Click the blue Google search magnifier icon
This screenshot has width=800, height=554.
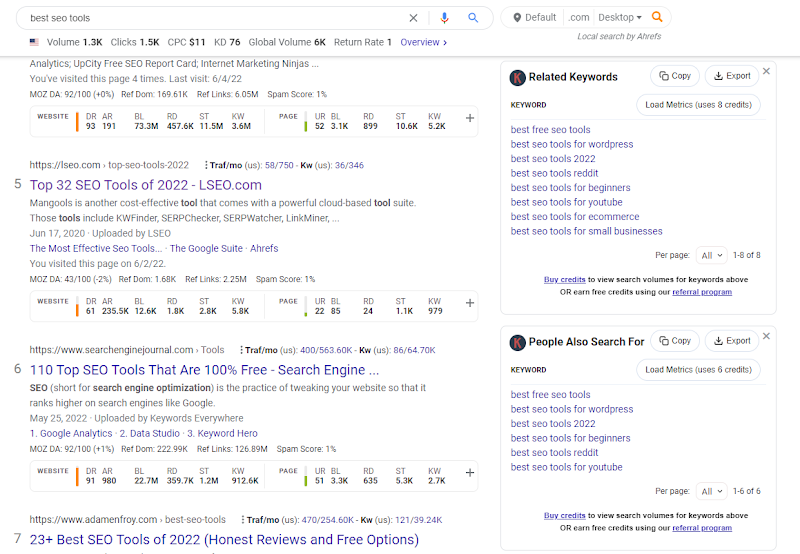(473, 18)
